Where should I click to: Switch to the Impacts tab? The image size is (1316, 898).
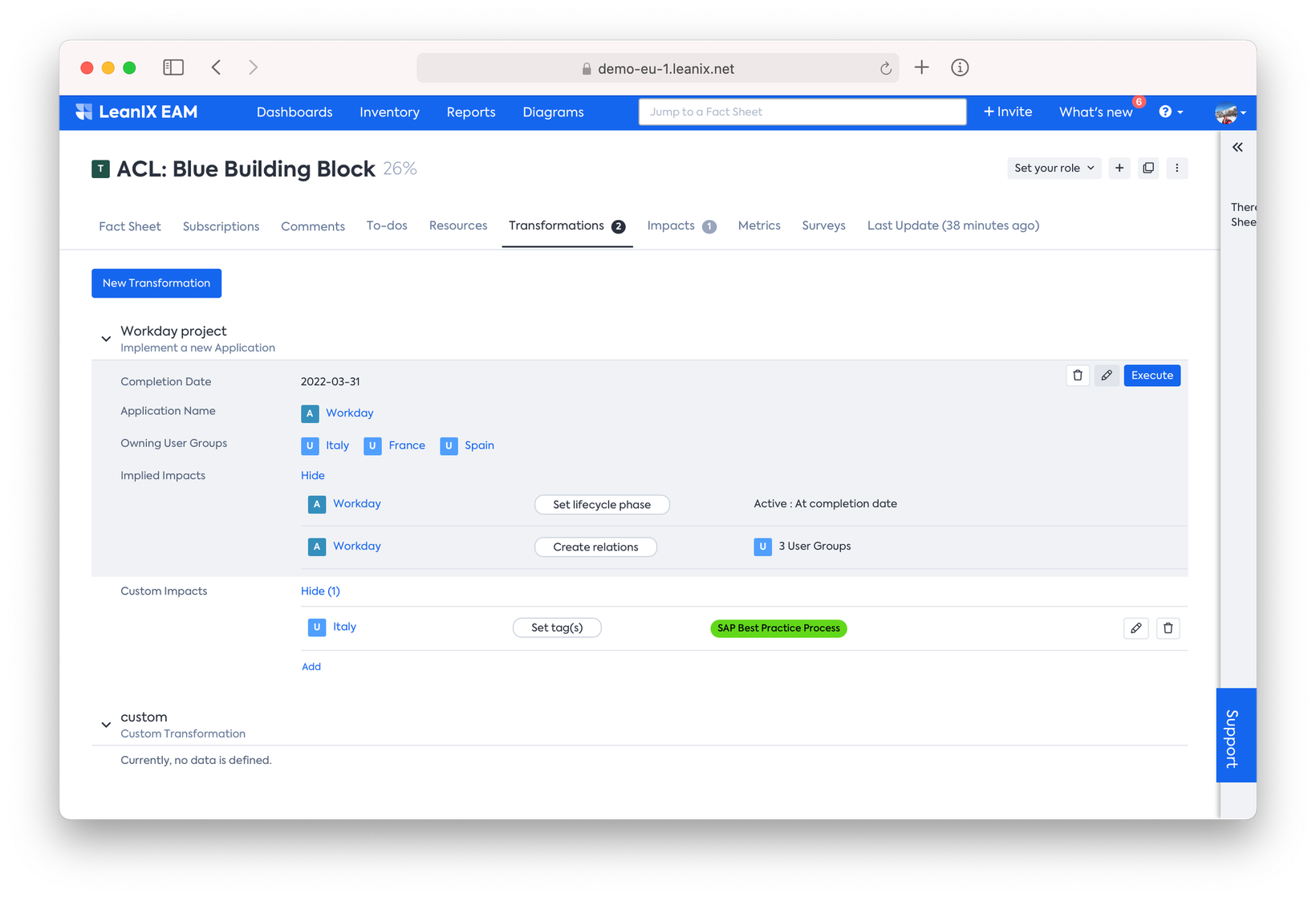[x=681, y=226]
